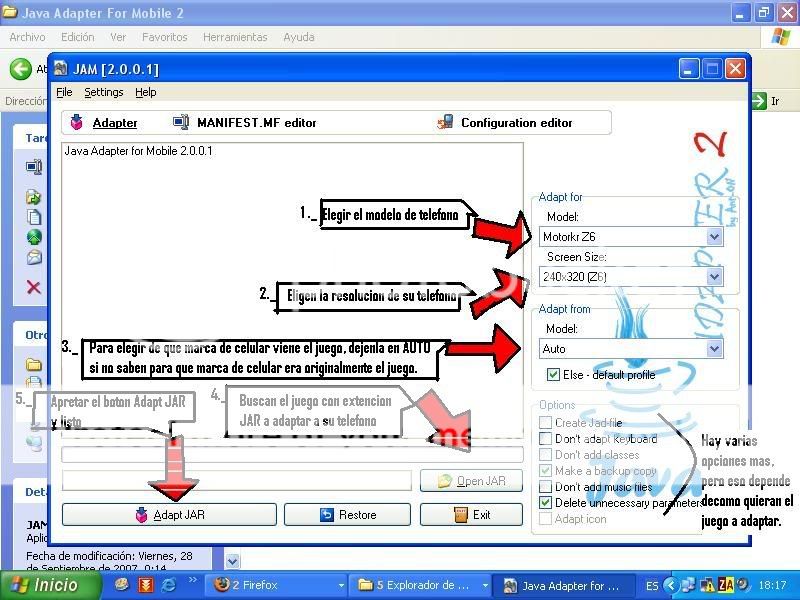
Task: Click the red delete X in sidebar
Action: point(34,287)
